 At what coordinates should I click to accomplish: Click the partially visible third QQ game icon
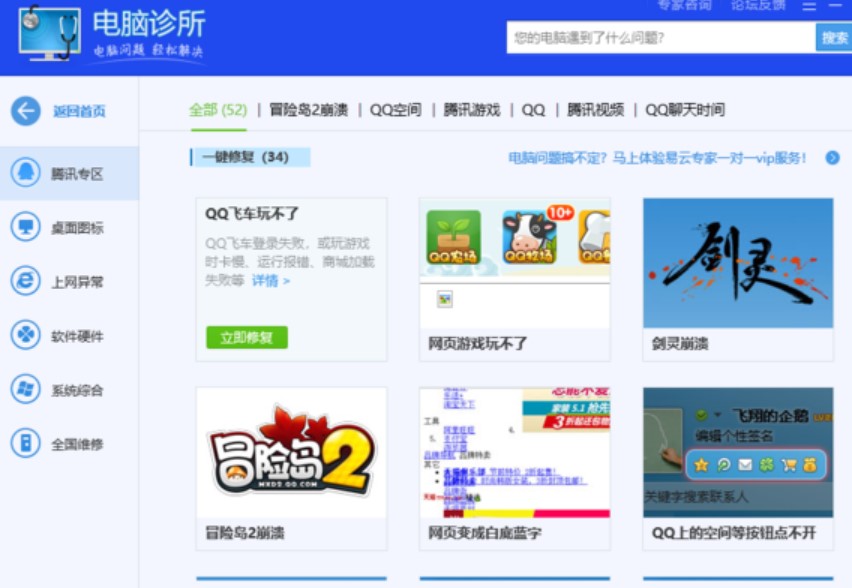(x=594, y=237)
